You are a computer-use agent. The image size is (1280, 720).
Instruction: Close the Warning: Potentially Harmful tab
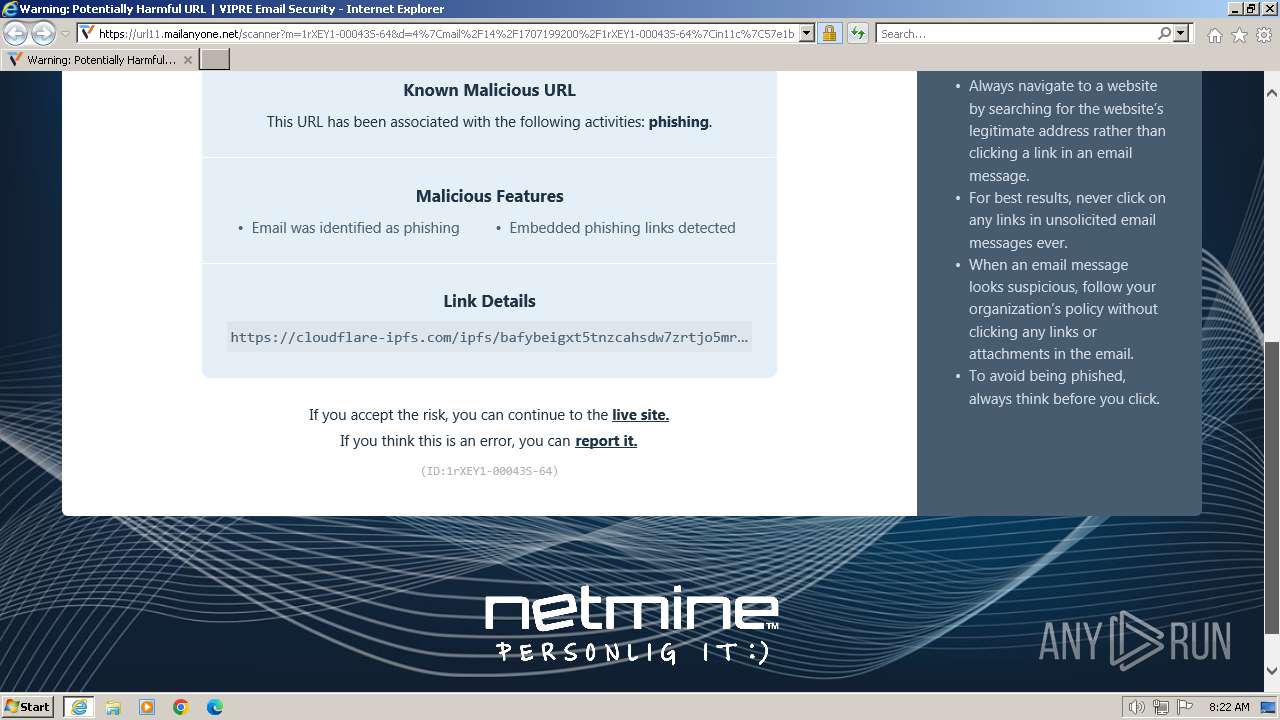tap(187, 60)
